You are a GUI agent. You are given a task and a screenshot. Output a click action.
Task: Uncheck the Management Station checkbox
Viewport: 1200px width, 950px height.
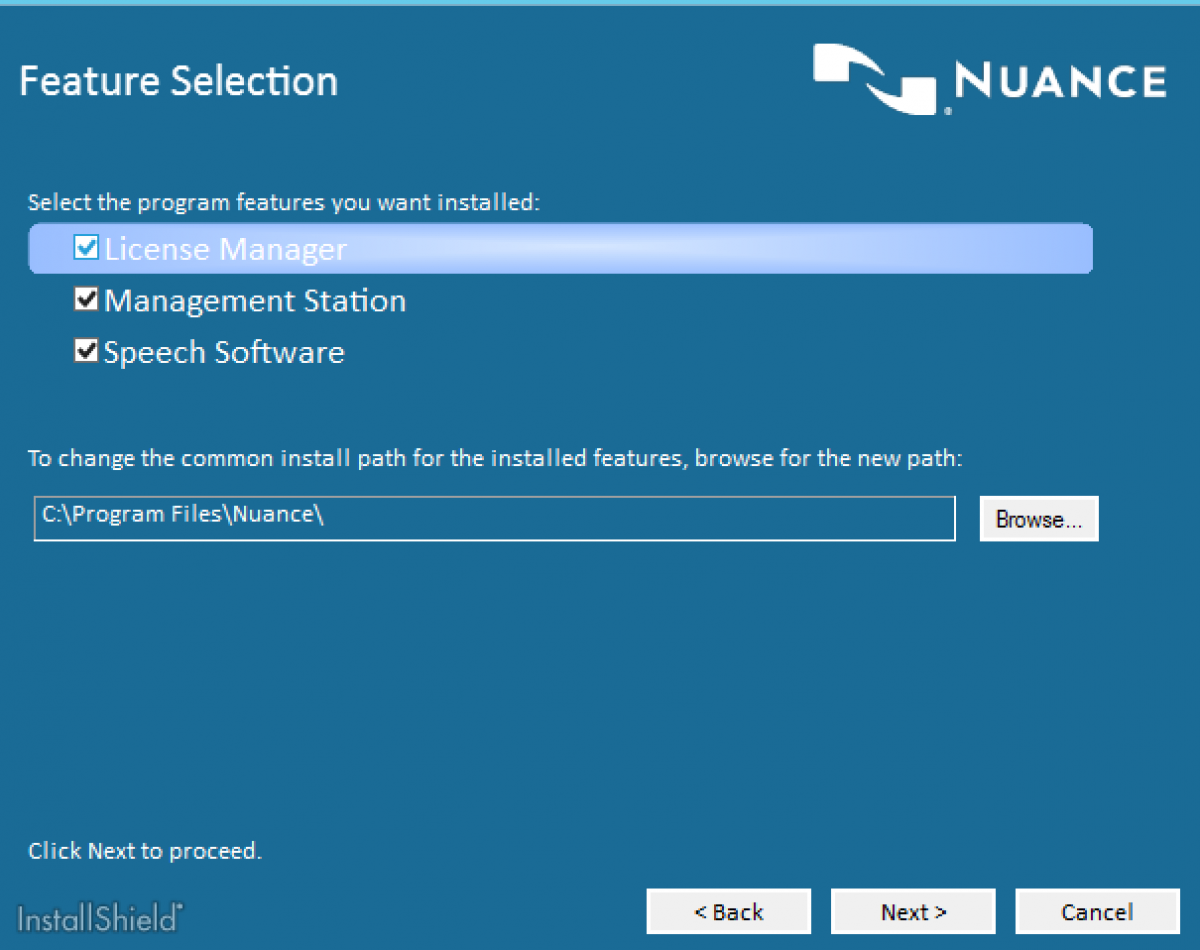tap(86, 299)
